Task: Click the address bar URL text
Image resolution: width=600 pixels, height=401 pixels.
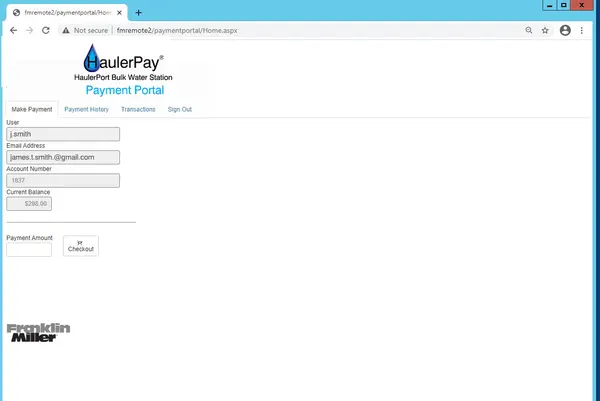Action: click(177, 30)
